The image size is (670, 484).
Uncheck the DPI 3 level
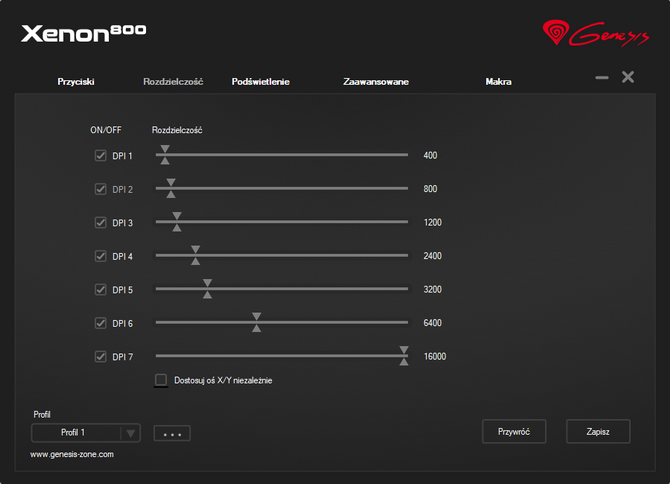(x=100, y=223)
